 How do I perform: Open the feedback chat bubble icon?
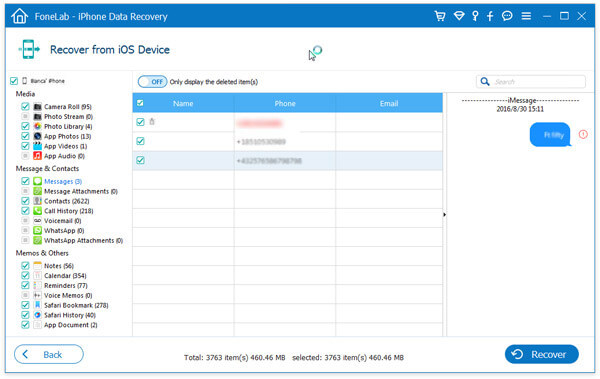click(x=507, y=16)
